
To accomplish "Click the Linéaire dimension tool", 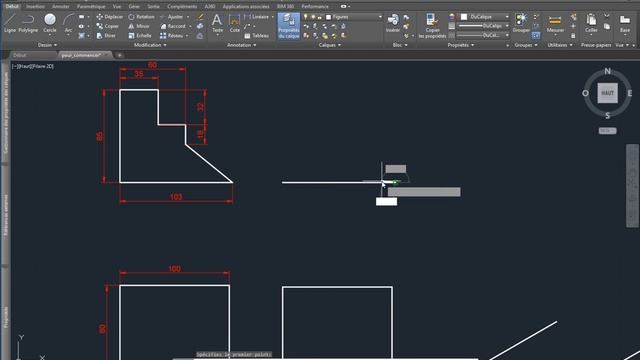I will point(257,17).
